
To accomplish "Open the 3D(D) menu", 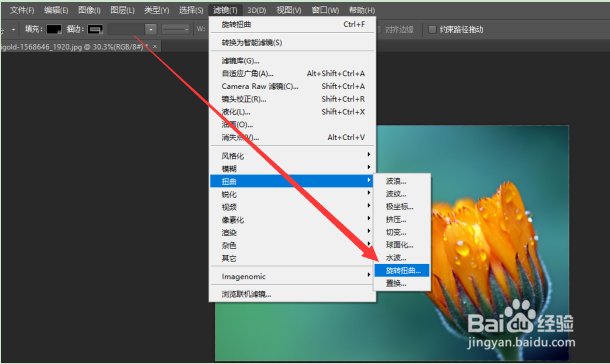I will [257, 10].
